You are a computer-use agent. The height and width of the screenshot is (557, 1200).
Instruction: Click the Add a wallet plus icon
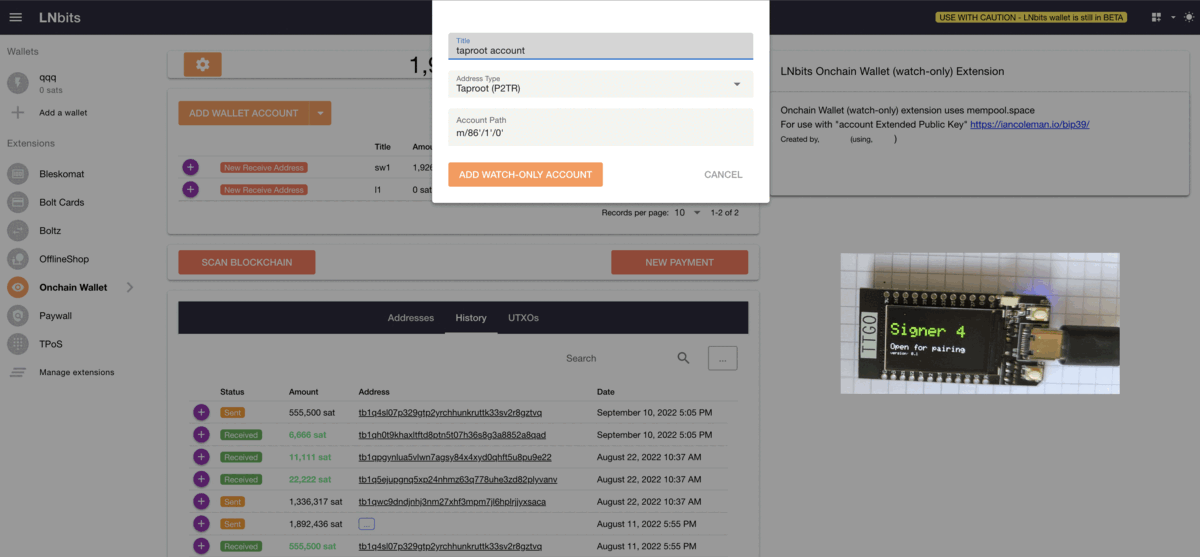click(x=17, y=113)
